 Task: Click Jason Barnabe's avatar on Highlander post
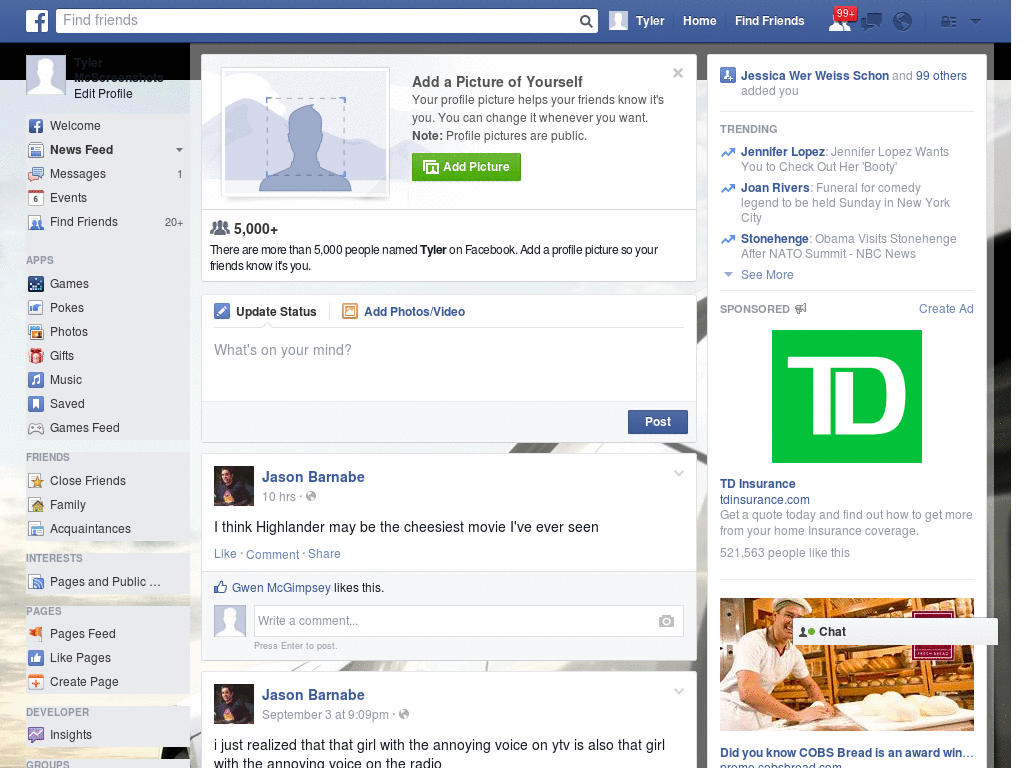(x=234, y=486)
